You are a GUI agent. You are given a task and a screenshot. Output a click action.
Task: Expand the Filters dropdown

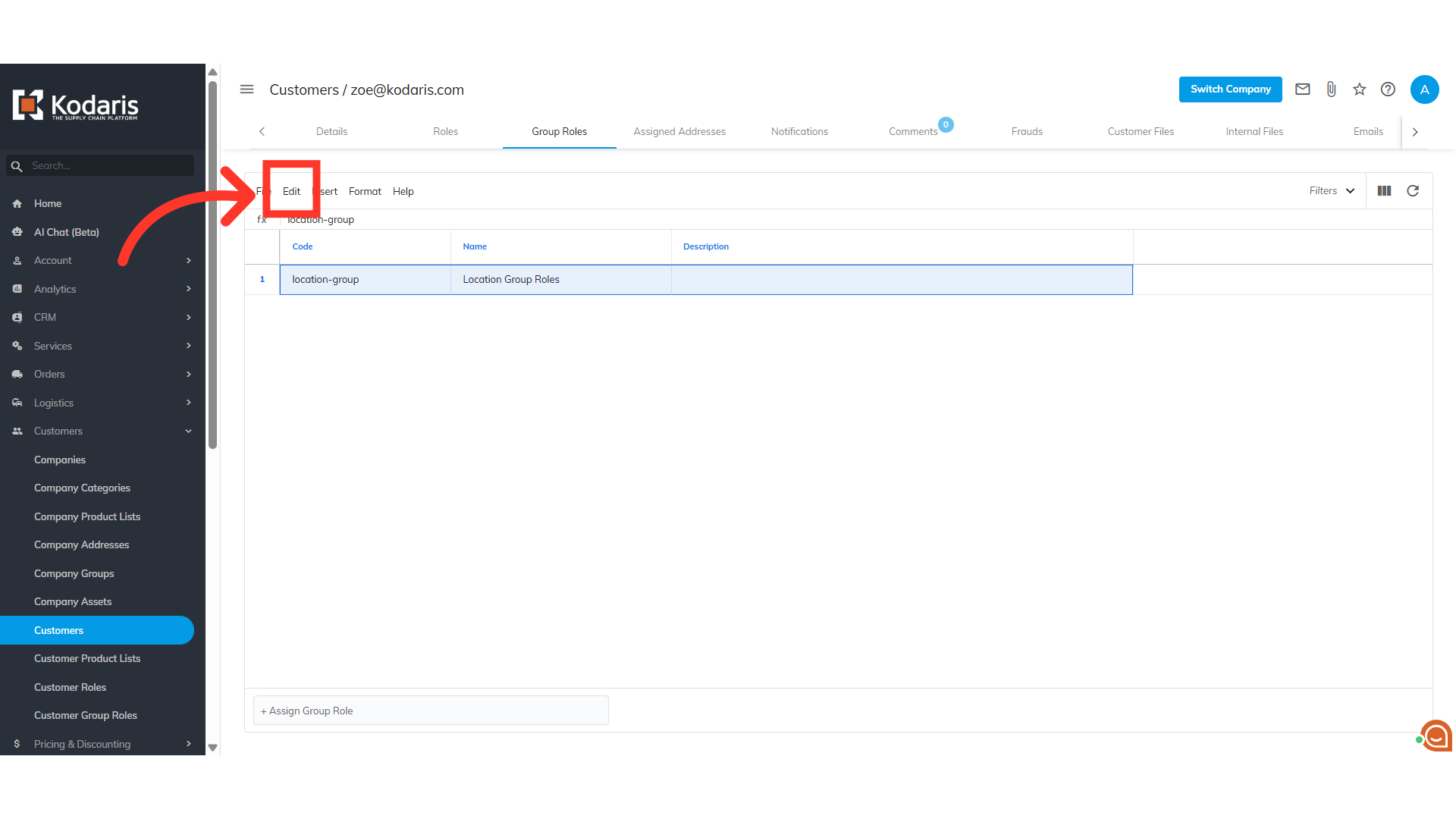tap(1332, 191)
